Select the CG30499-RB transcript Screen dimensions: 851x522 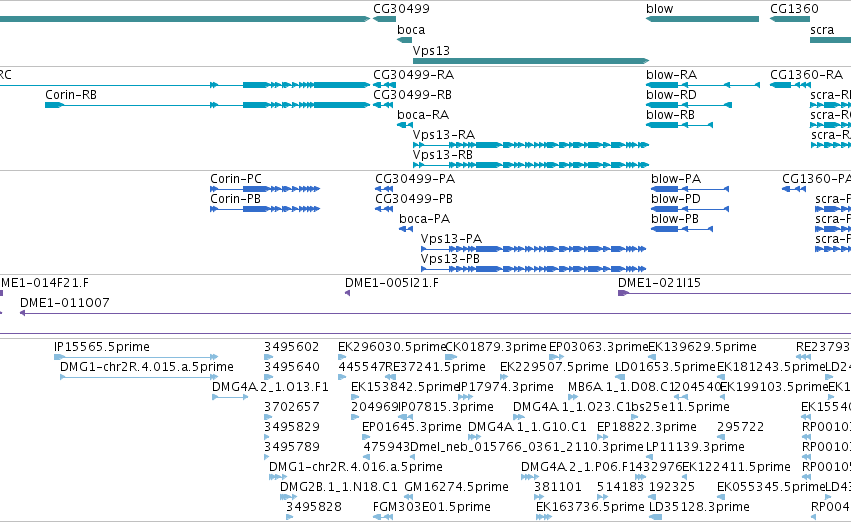pos(383,105)
